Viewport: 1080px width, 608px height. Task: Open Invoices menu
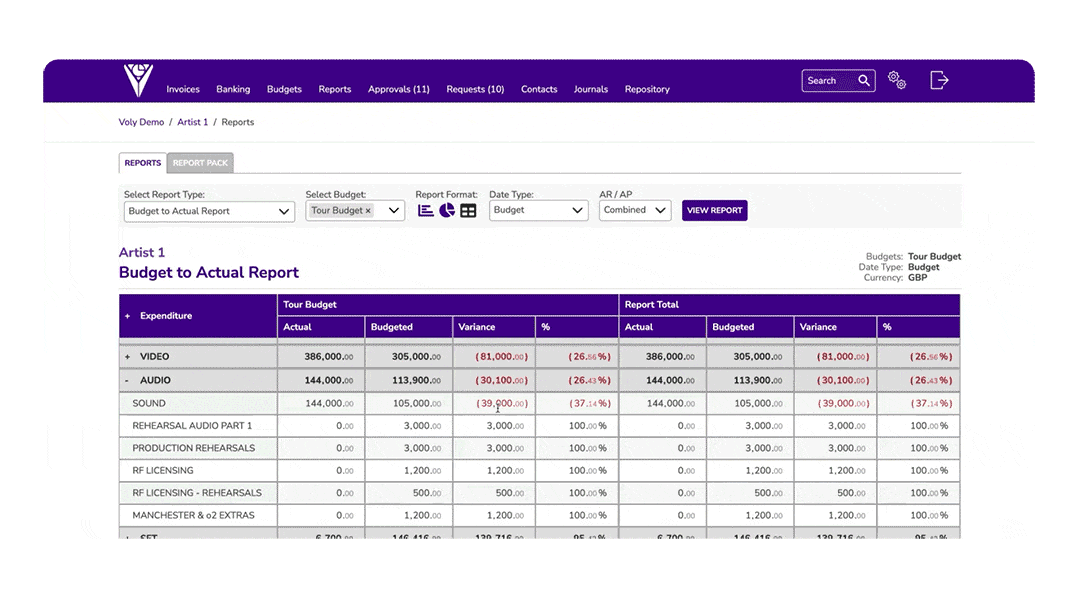coord(183,90)
